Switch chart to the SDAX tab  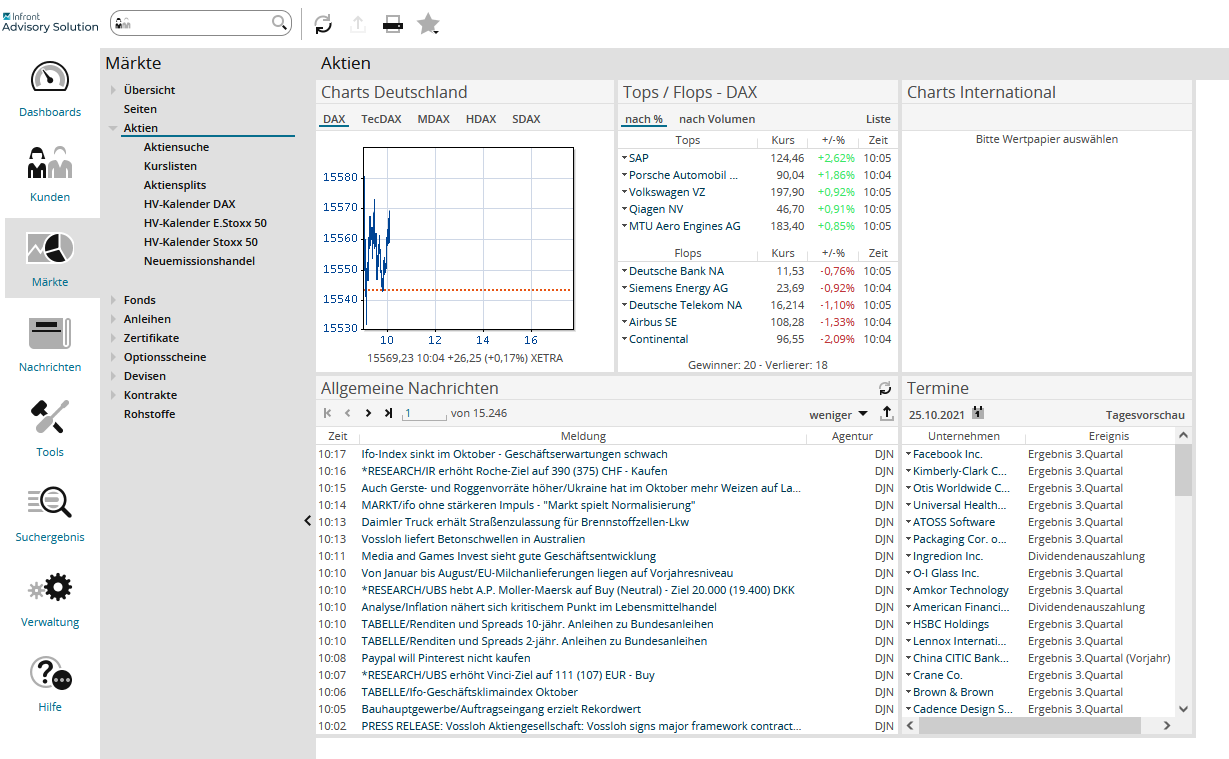point(526,119)
